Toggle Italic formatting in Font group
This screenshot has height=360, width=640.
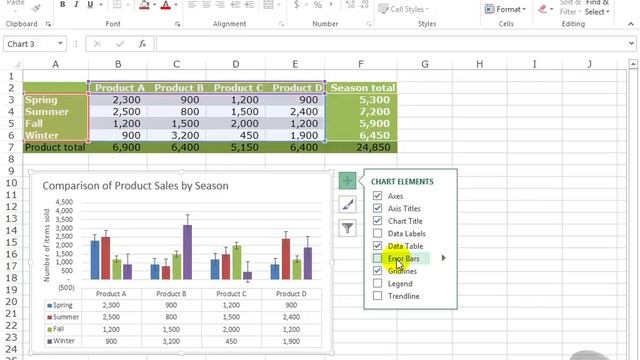coord(76,4)
